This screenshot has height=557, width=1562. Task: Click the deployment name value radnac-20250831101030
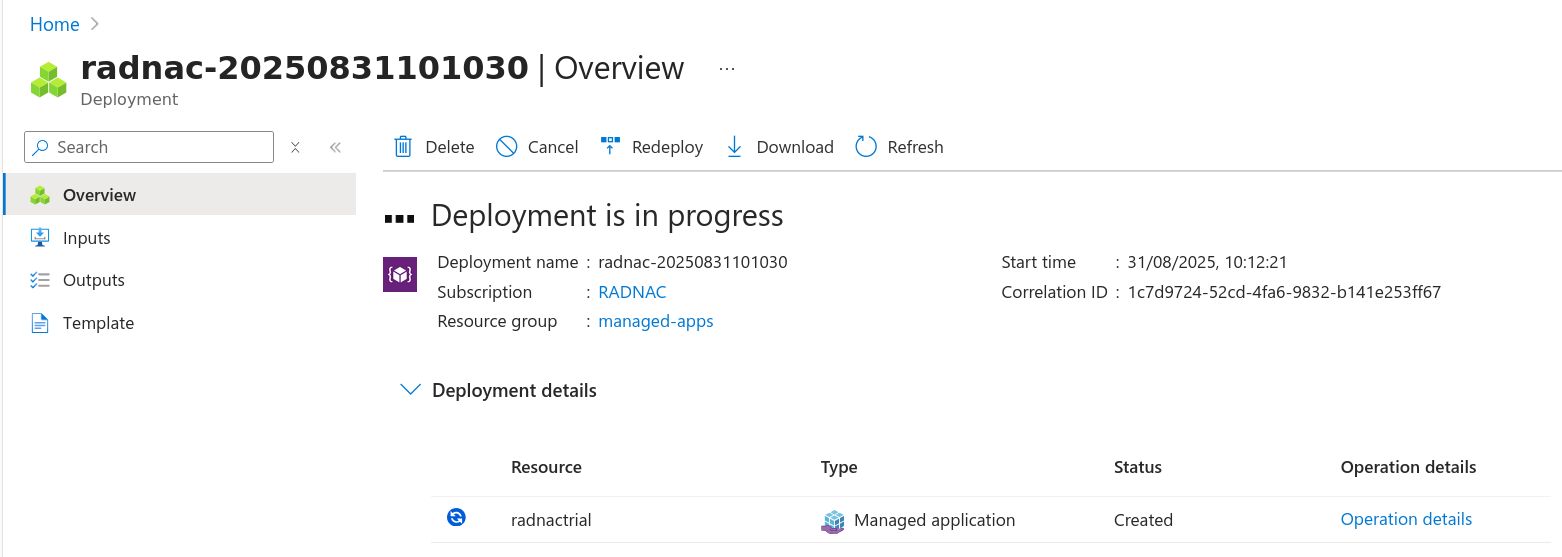click(x=693, y=262)
